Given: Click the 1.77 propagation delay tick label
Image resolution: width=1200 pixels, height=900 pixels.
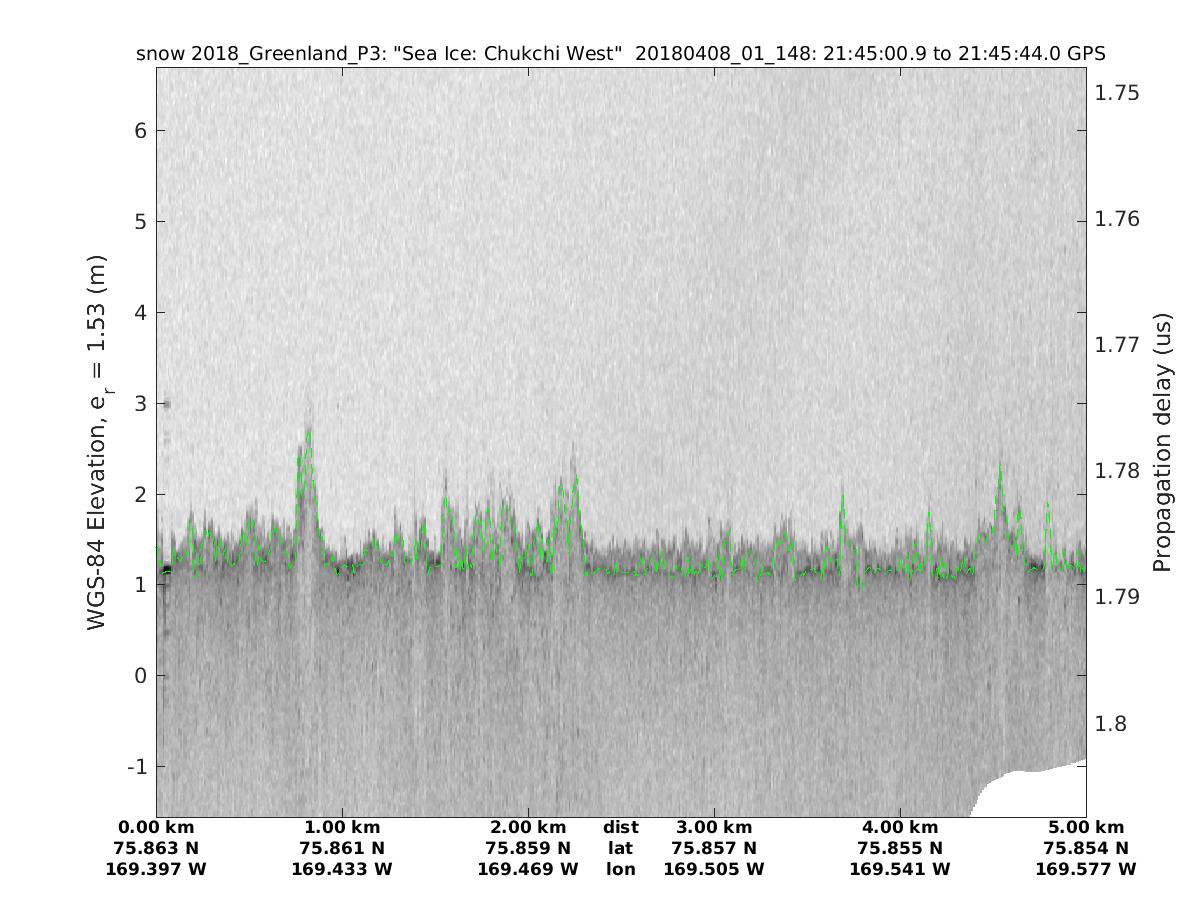Looking at the screenshot, I should click(x=1117, y=345).
